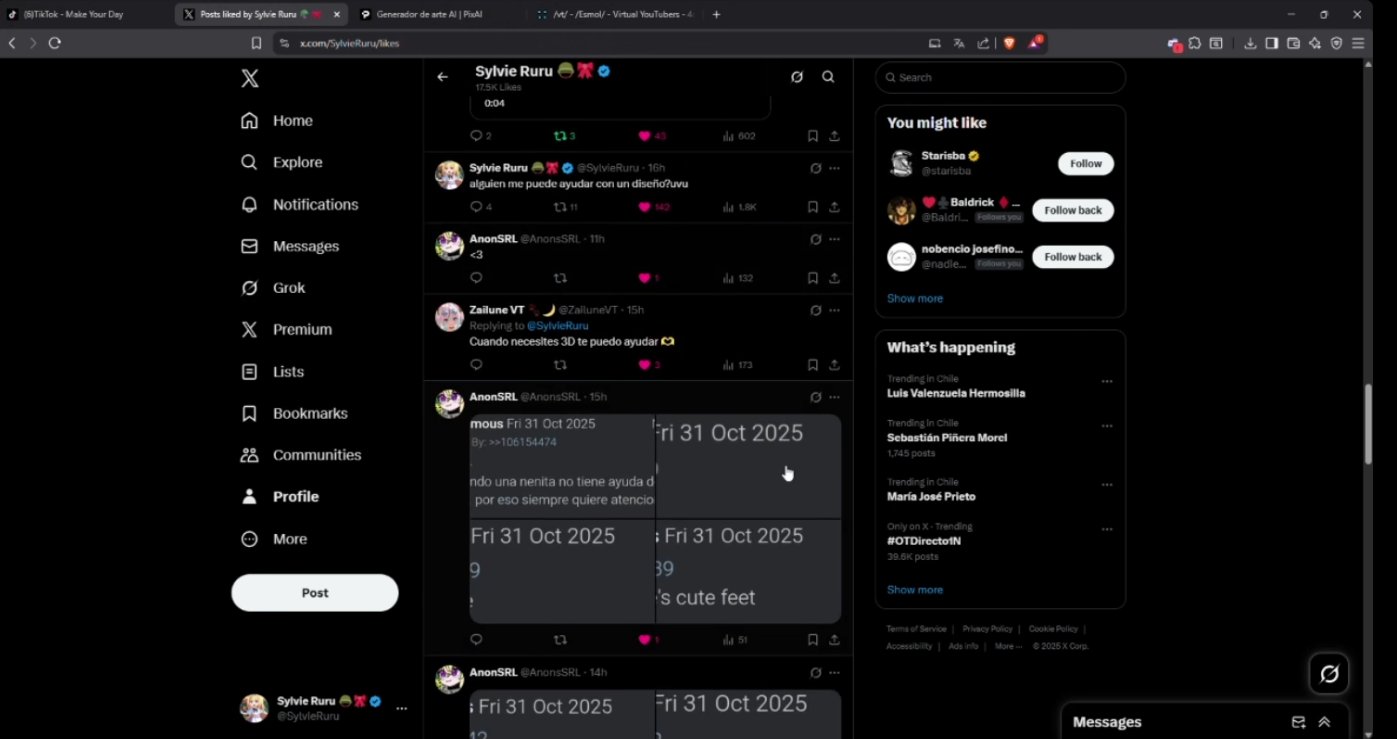Screen dimensions: 1397x739
Task: Open options dots for #OTDirecto1N trend
Action: click(x=1107, y=529)
